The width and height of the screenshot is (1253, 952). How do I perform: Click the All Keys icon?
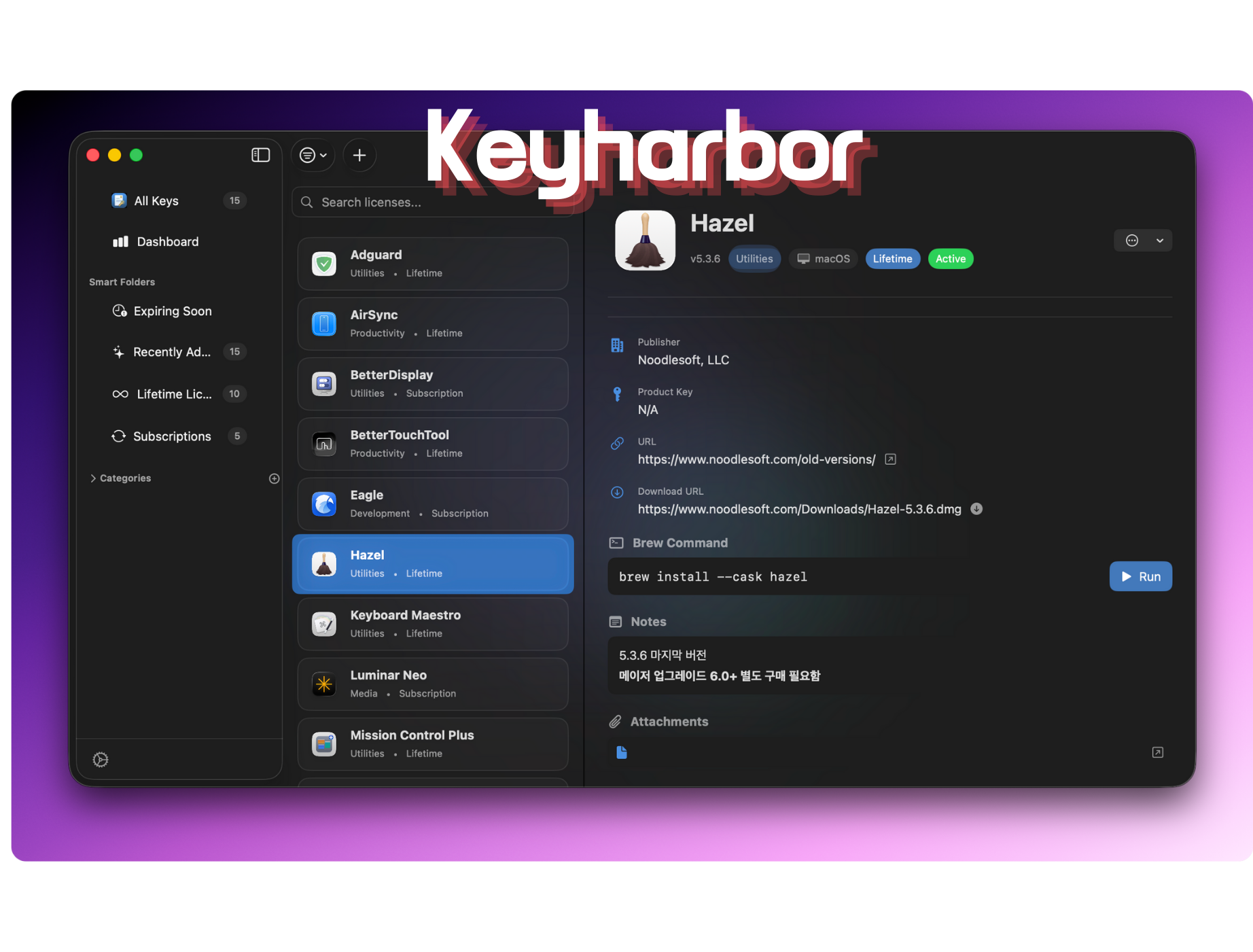click(x=119, y=200)
